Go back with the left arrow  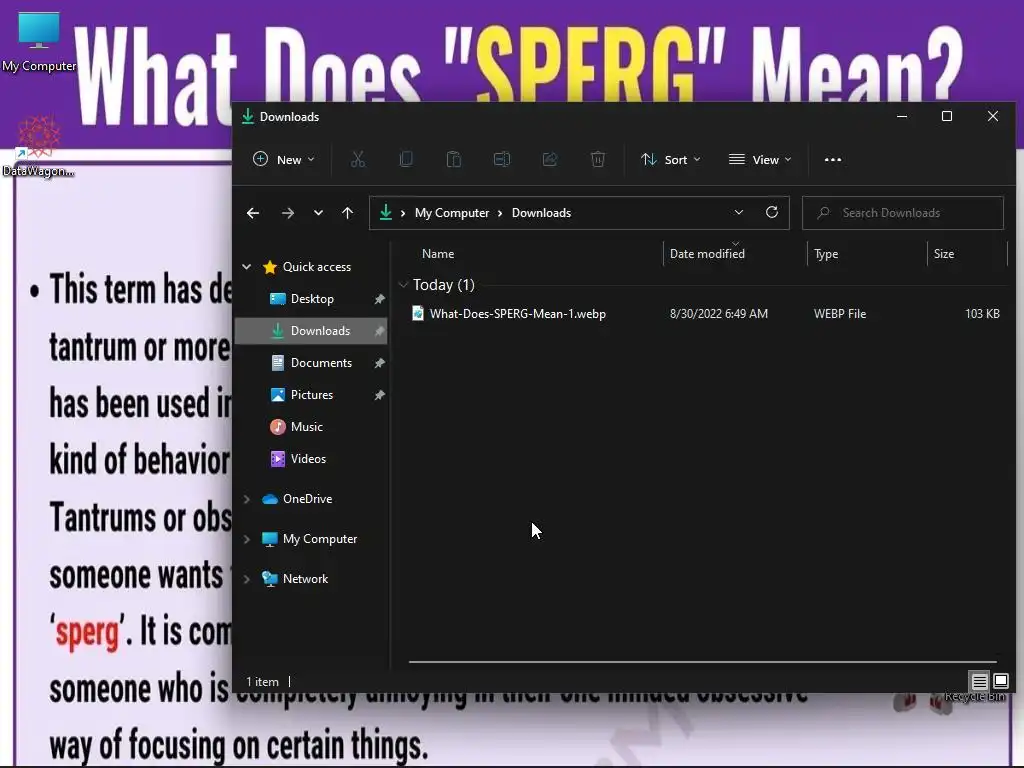[x=253, y=213]
